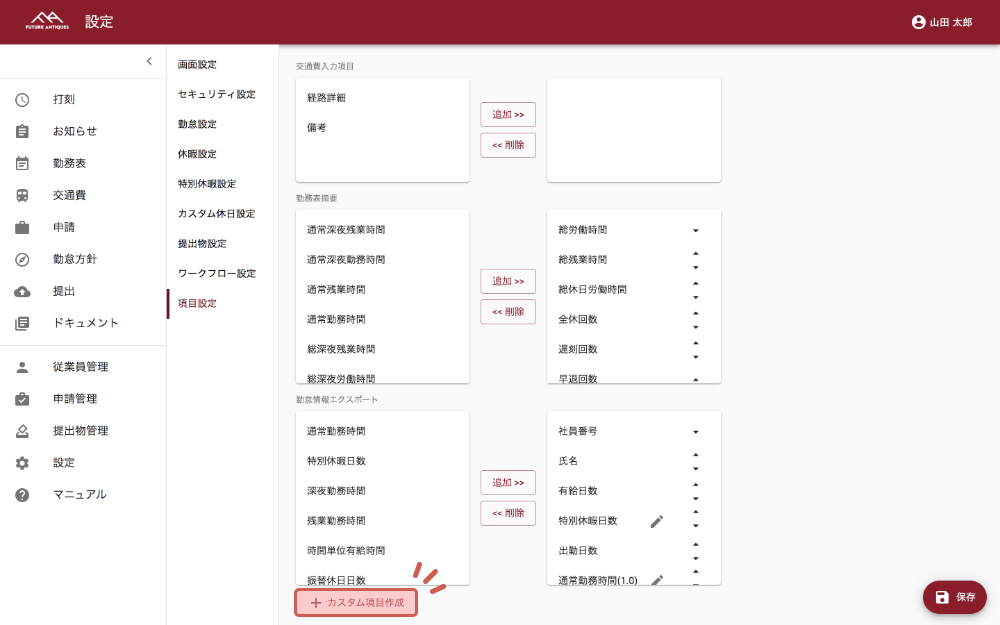The width and height of the screenshot is (1000, 625).
Task: Click the カスタム項目作成 button
Action: pyautogui.click(x=356, y=603)
